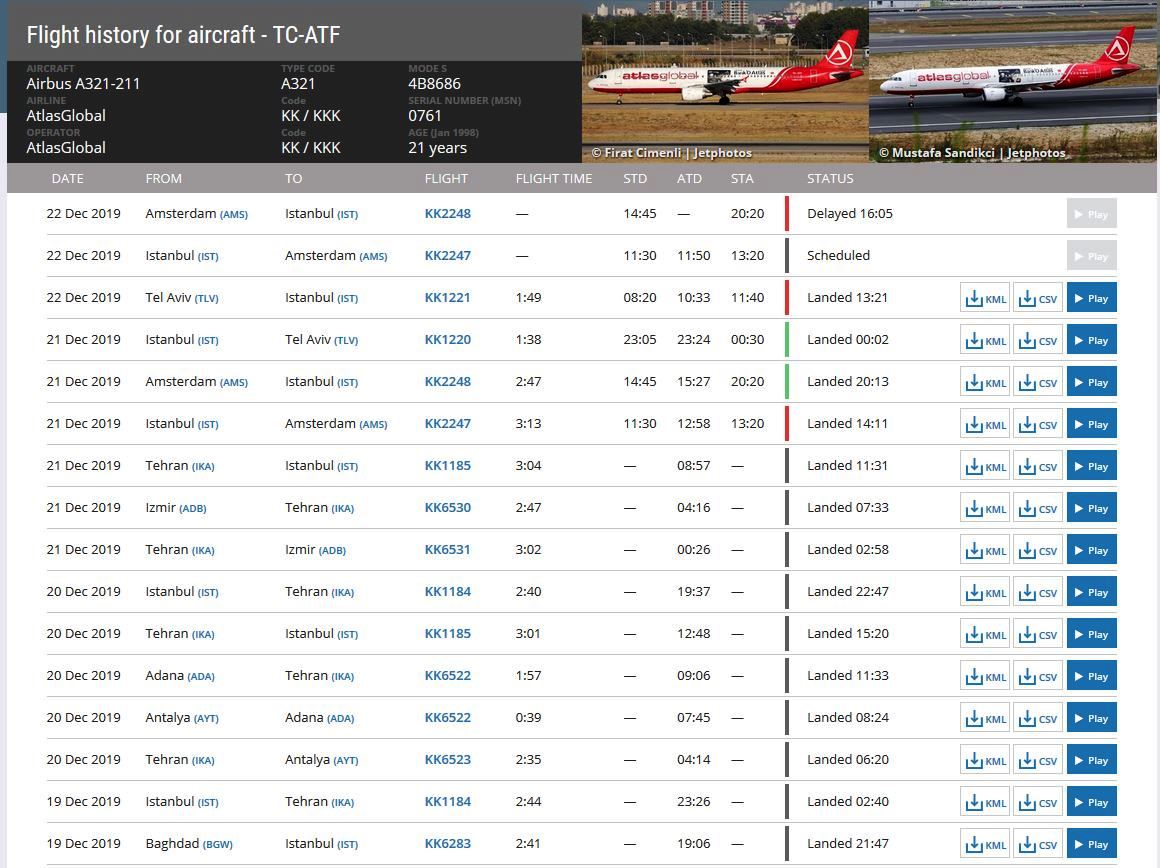Download CSV for KK6522 Adana to Tehran
Image resolution: width=1160 pixels, height=868 pixels.
1038,676
